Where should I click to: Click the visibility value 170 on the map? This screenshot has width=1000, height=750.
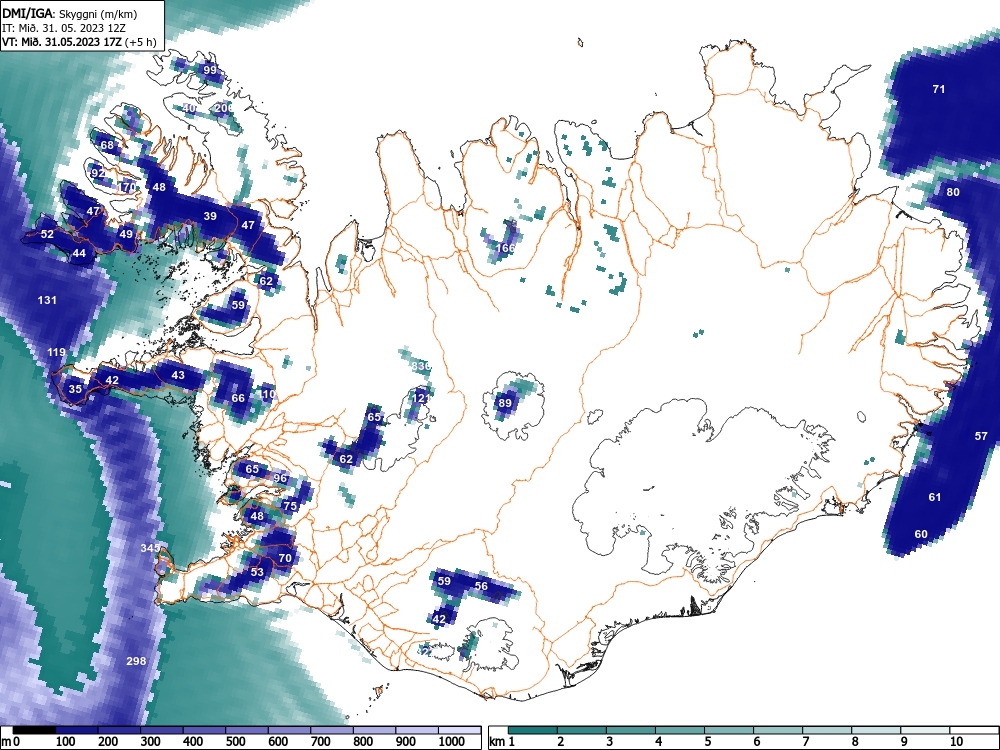click(x=128, y=188)
